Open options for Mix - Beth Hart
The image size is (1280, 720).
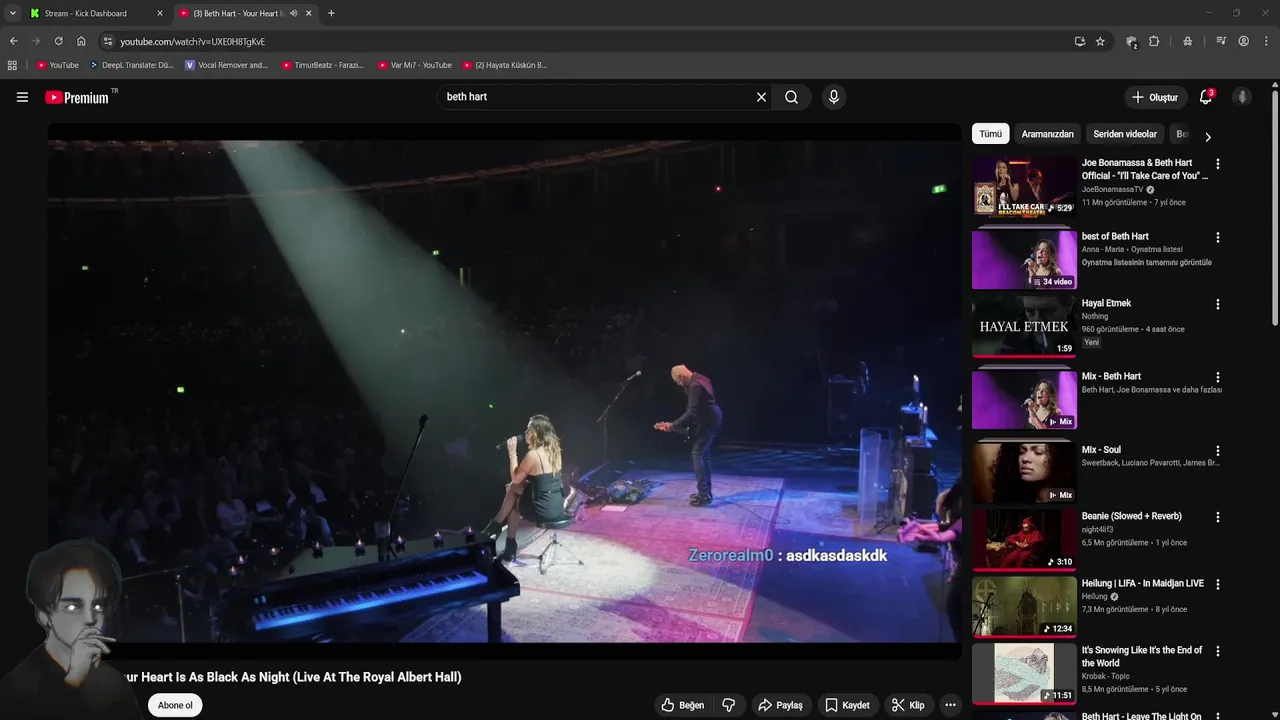click(x=1217, y=378)
